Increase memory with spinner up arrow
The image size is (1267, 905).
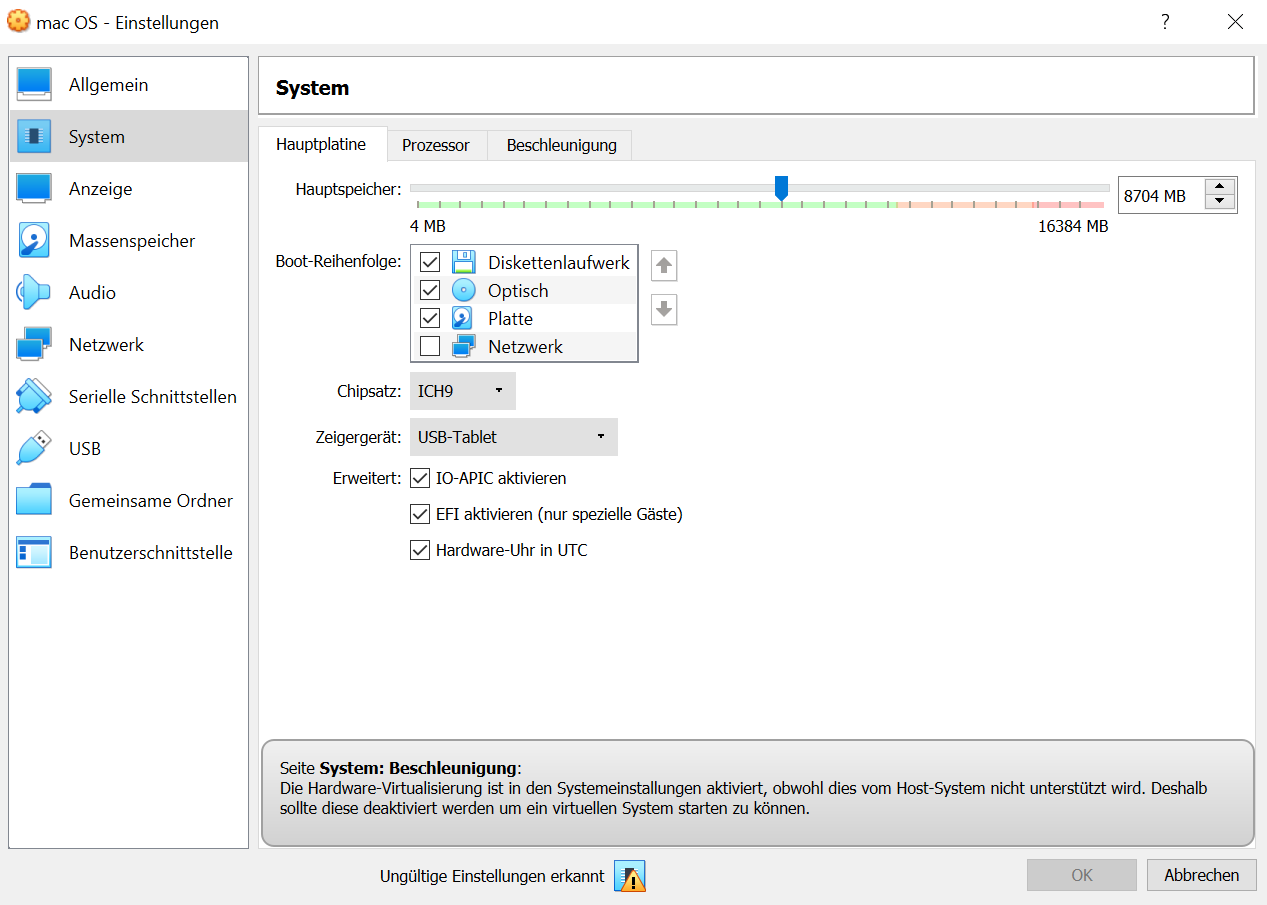click(1219, 187)
